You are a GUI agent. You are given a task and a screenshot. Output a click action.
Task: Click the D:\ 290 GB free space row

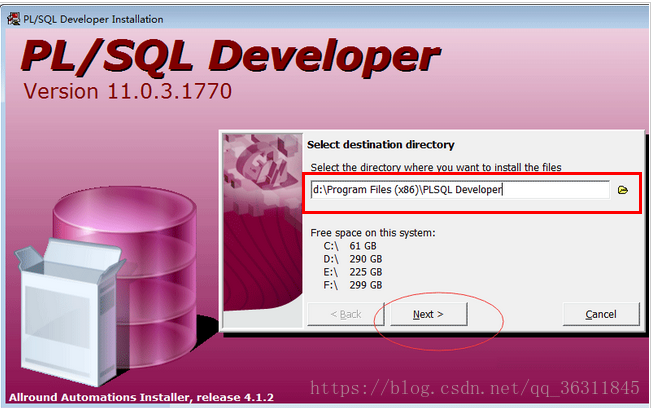pos(352,259)
